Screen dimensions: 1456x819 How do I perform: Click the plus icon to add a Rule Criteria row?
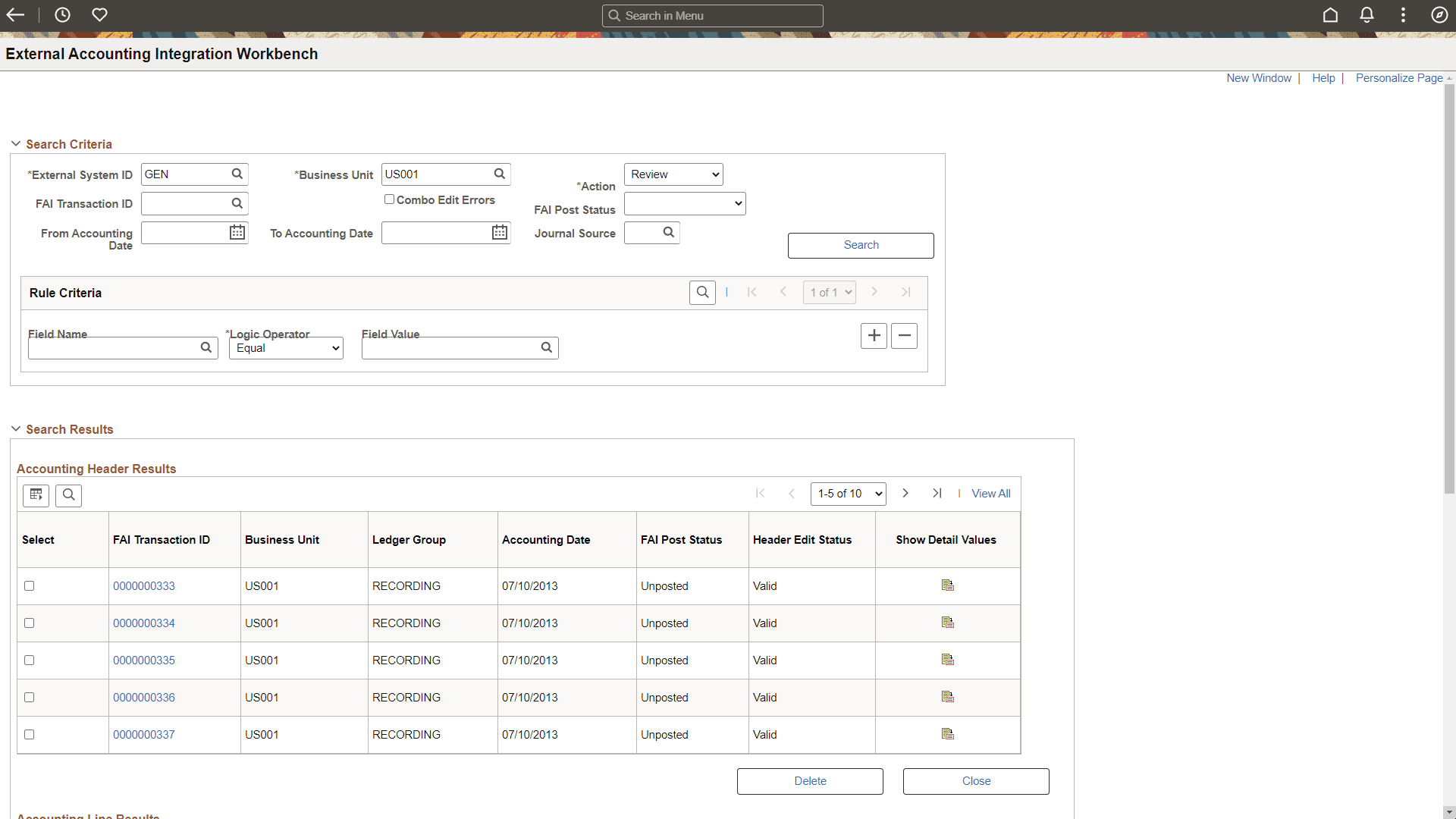(x=873, y=335)
